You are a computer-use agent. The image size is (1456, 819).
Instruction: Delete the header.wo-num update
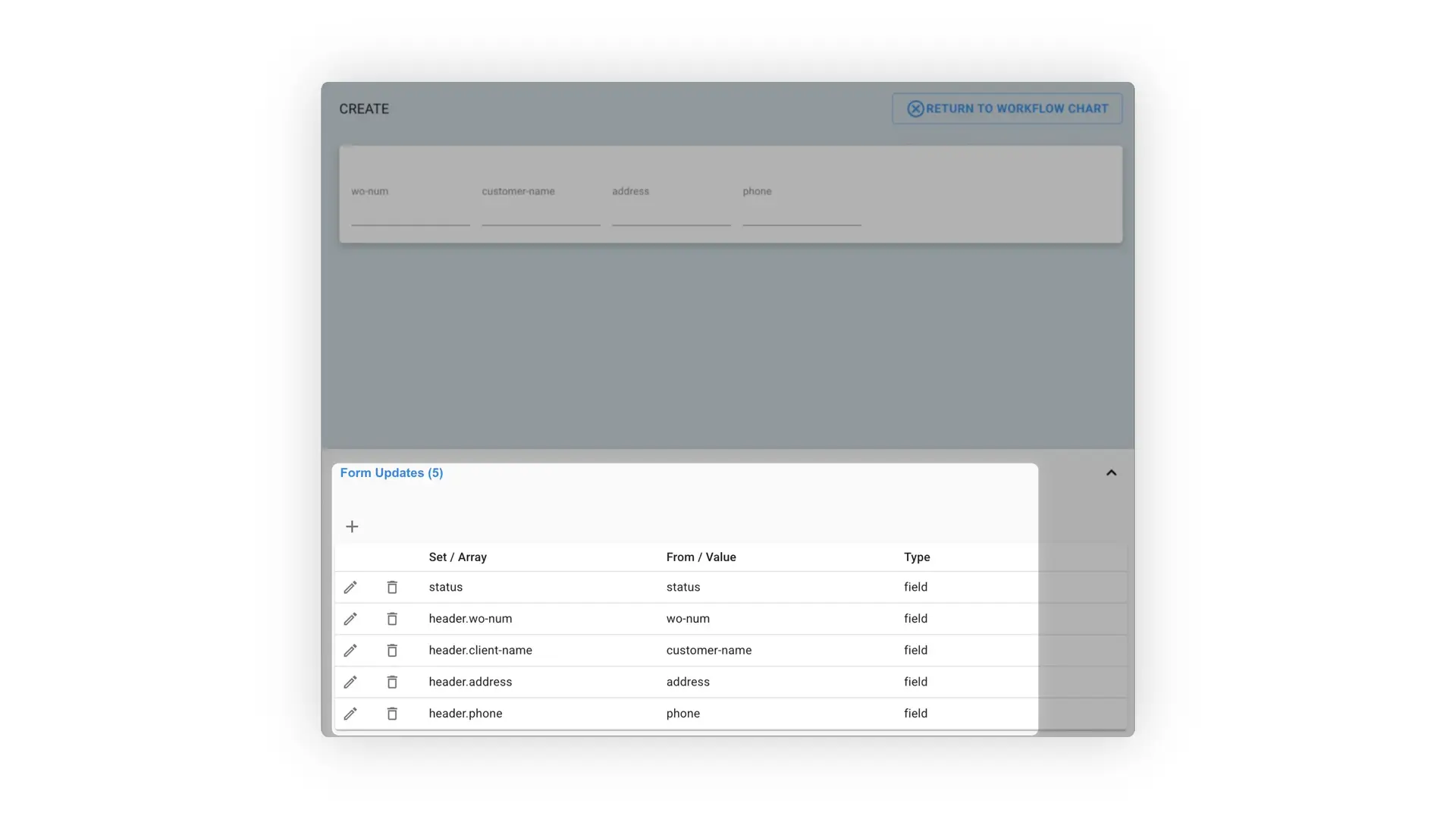click(x=392, y=618)
